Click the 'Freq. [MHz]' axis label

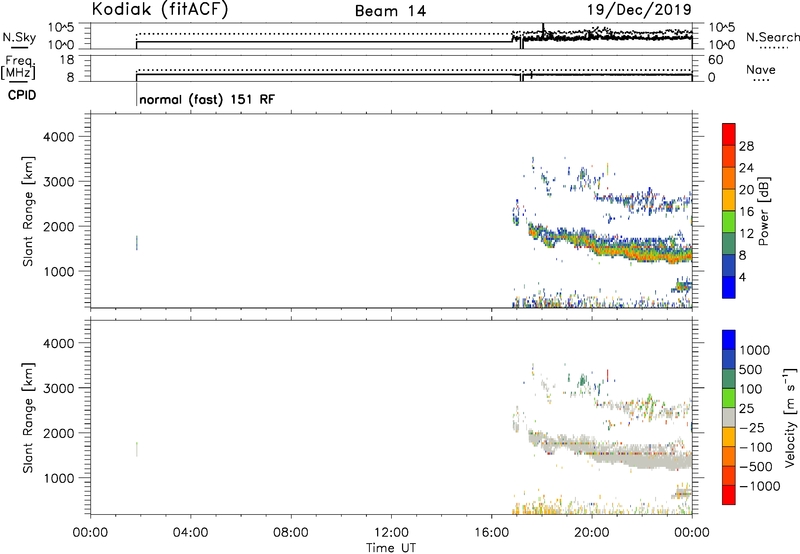[x=18, y=67]
